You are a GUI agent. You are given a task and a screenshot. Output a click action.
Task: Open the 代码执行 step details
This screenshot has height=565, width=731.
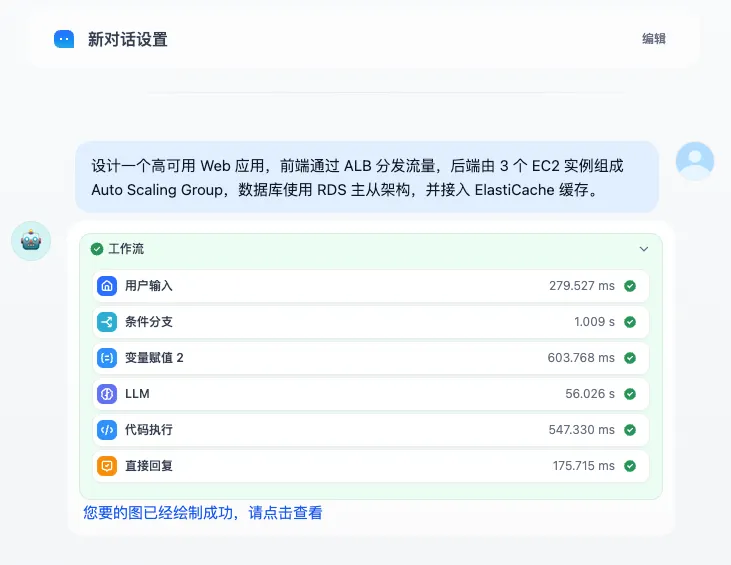click(370, 430)
